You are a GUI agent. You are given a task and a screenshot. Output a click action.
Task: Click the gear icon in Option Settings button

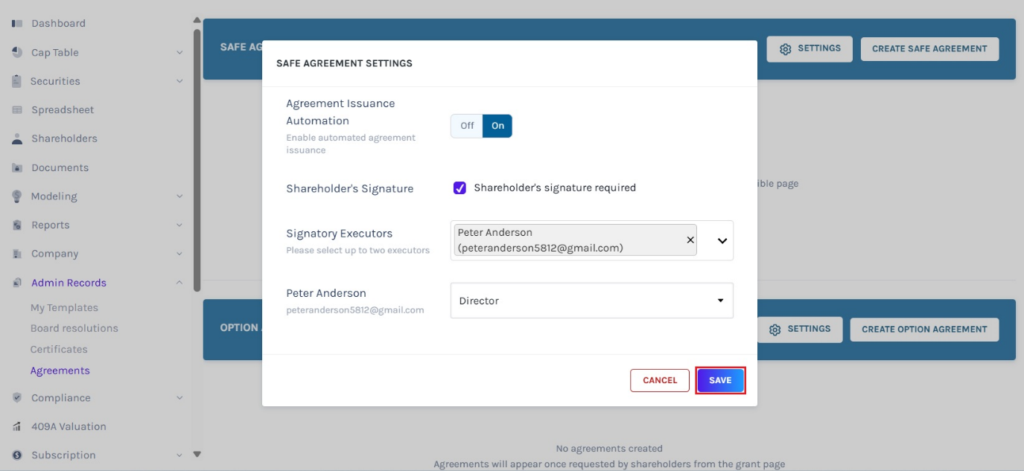tap(775, 330)
